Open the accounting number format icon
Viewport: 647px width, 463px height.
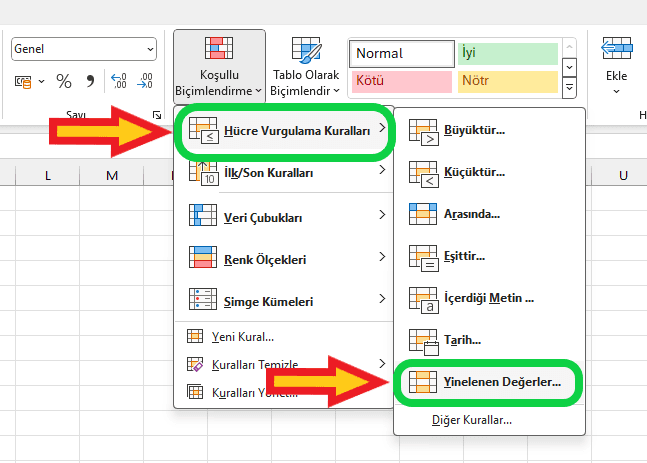[27, 81]
